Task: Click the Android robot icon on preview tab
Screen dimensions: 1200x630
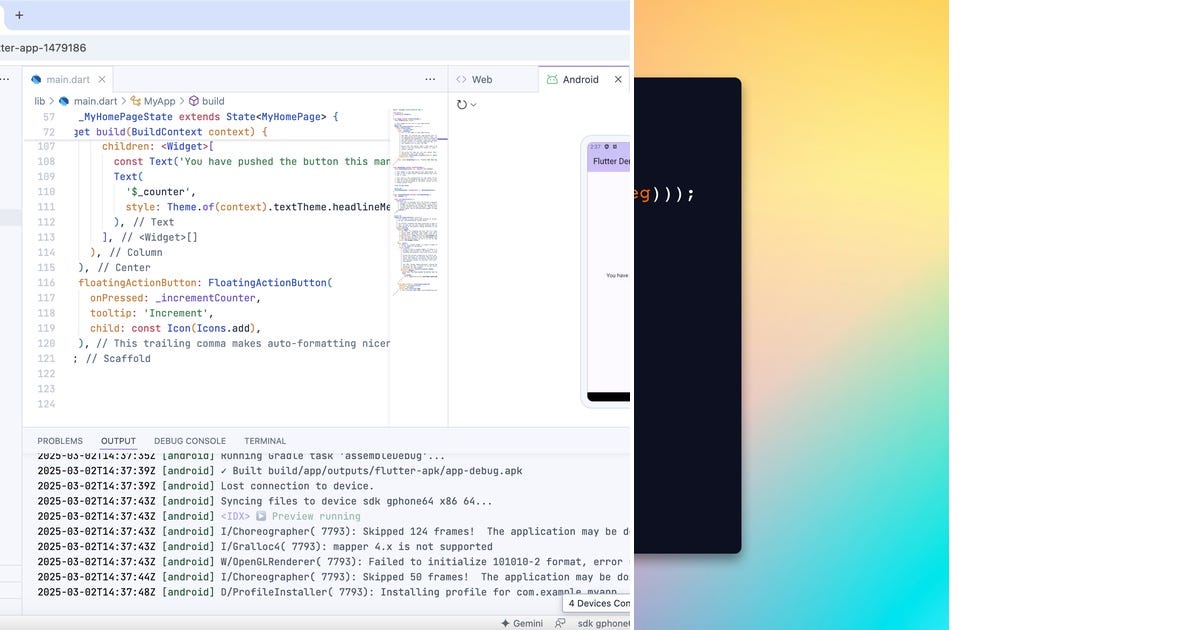Action: pos(552,79)
